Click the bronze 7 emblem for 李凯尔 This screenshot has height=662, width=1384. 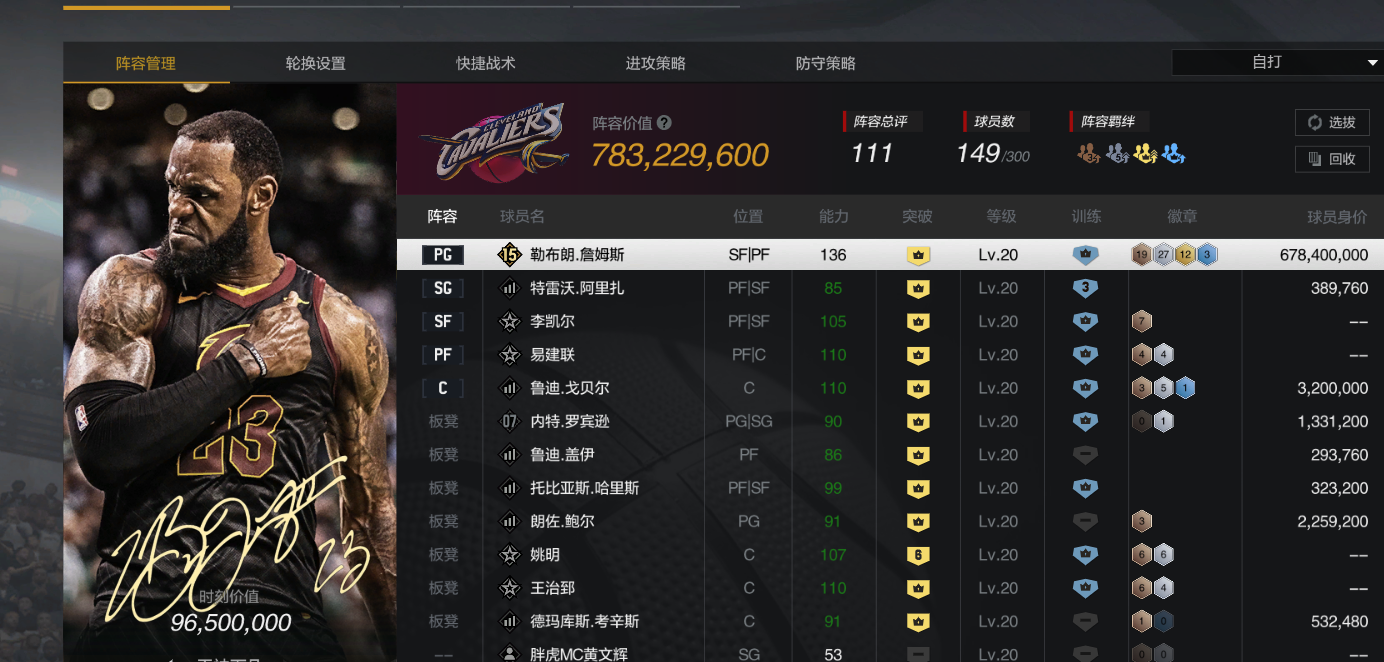[1141, 322]
